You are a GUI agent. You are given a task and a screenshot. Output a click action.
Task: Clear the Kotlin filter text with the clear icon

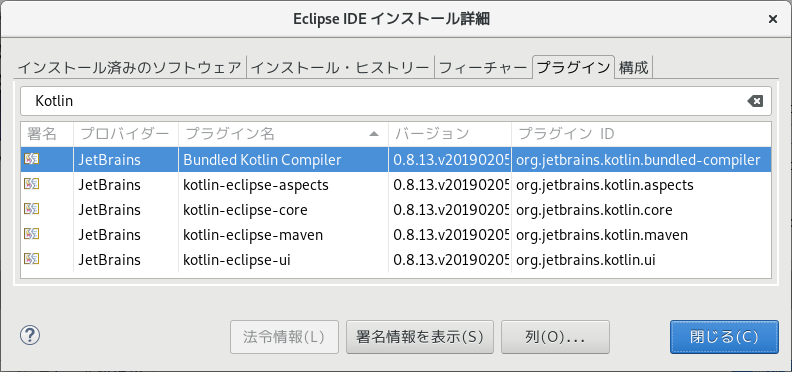[755, 101]
